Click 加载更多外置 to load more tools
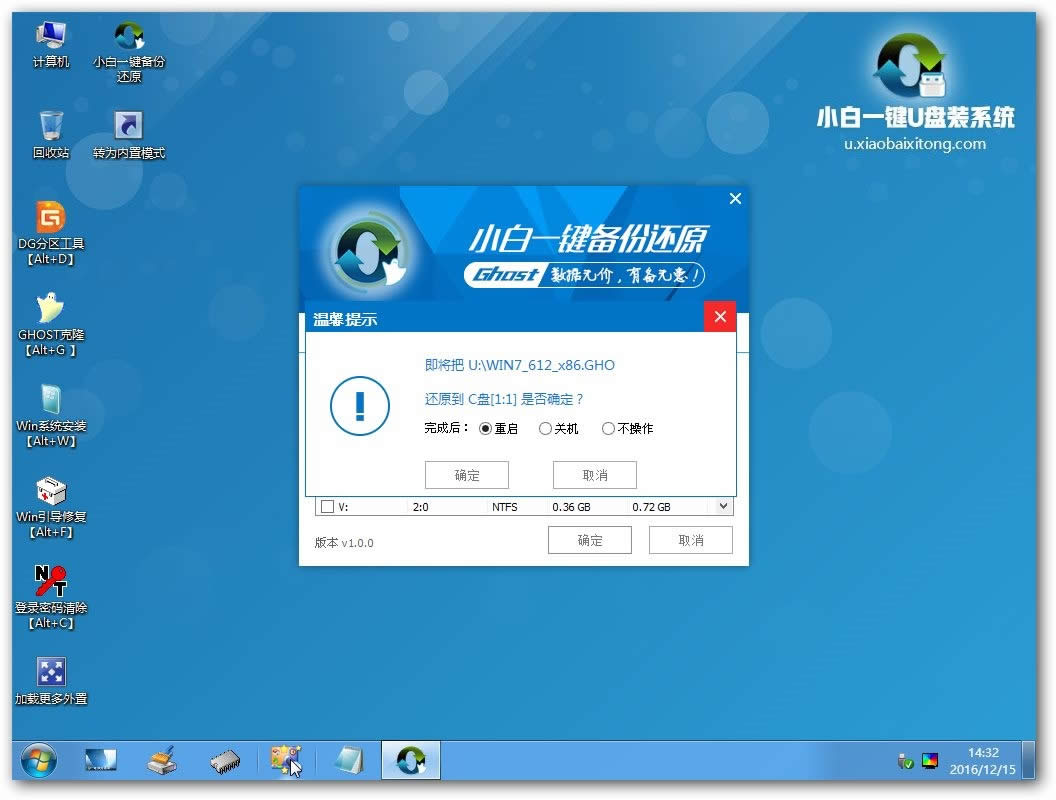Viewport: 1056px width, 800px height. coord(50,670)
